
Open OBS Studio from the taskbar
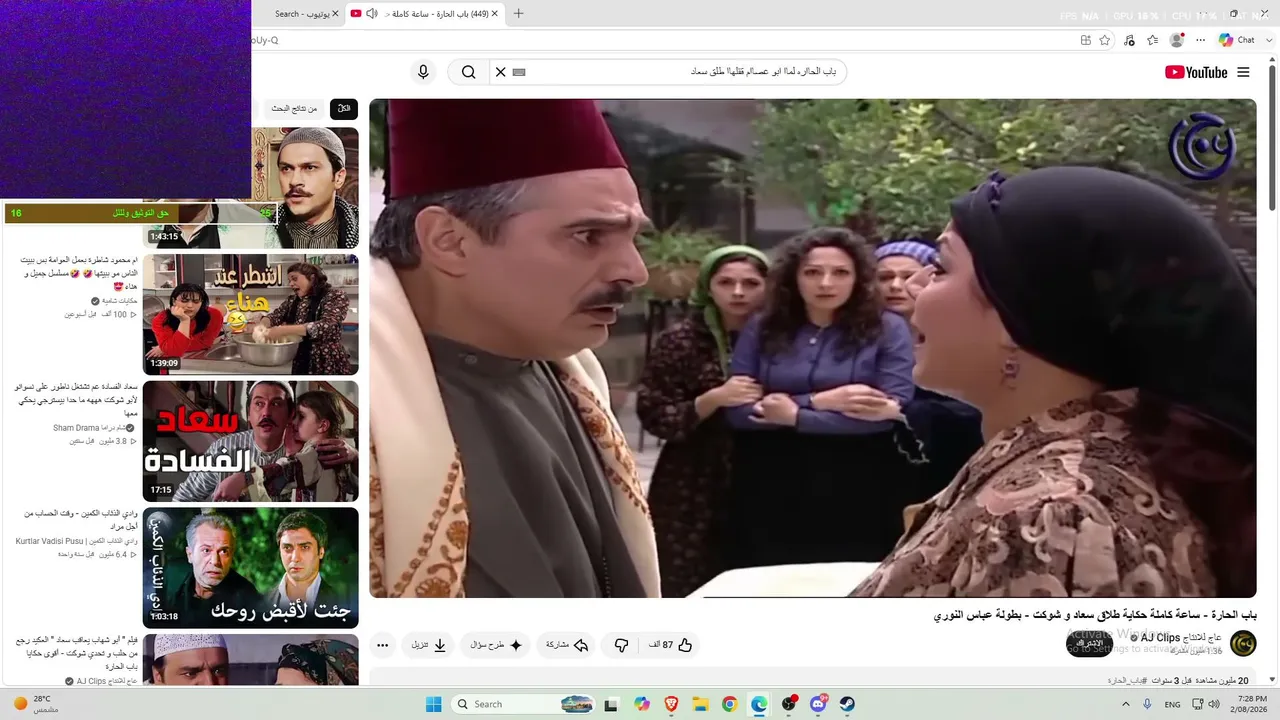pyautogui.click(x=789, y=704)
